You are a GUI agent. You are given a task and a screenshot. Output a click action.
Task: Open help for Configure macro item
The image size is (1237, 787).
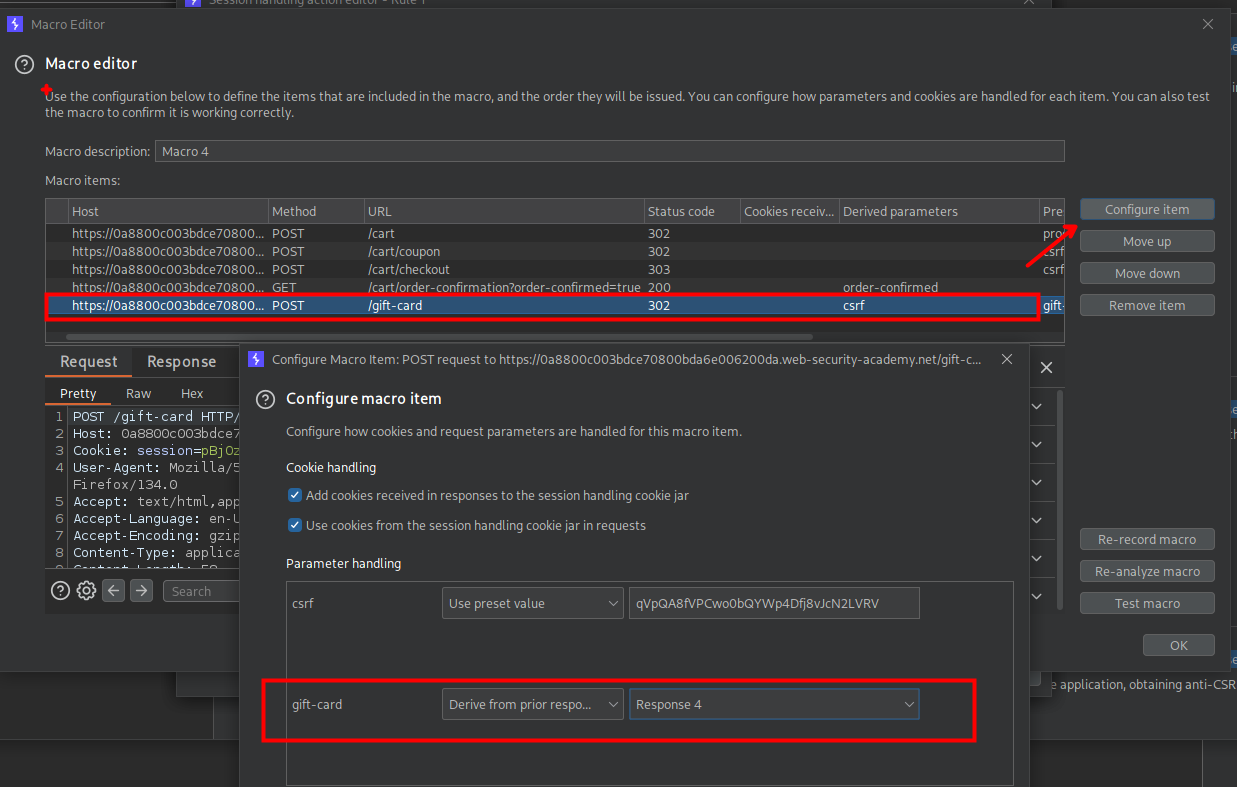[265, 399]
